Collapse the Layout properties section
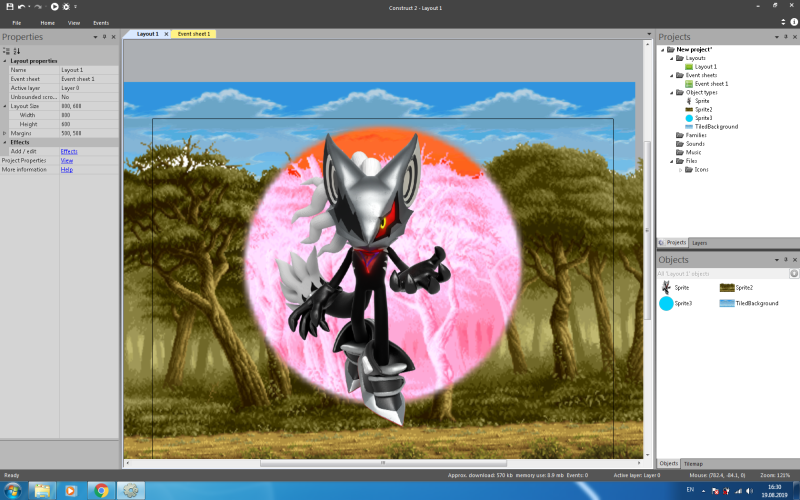Viewport: 800px width, 500px height. click(x=5, y=61)
